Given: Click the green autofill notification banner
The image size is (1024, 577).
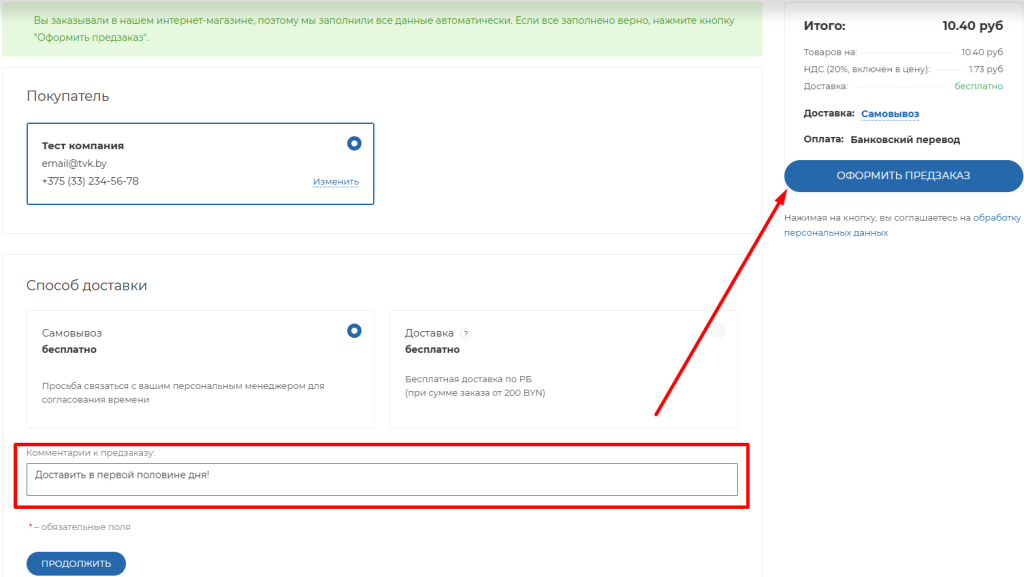Looking at the screenshot, I should (382, 28).
